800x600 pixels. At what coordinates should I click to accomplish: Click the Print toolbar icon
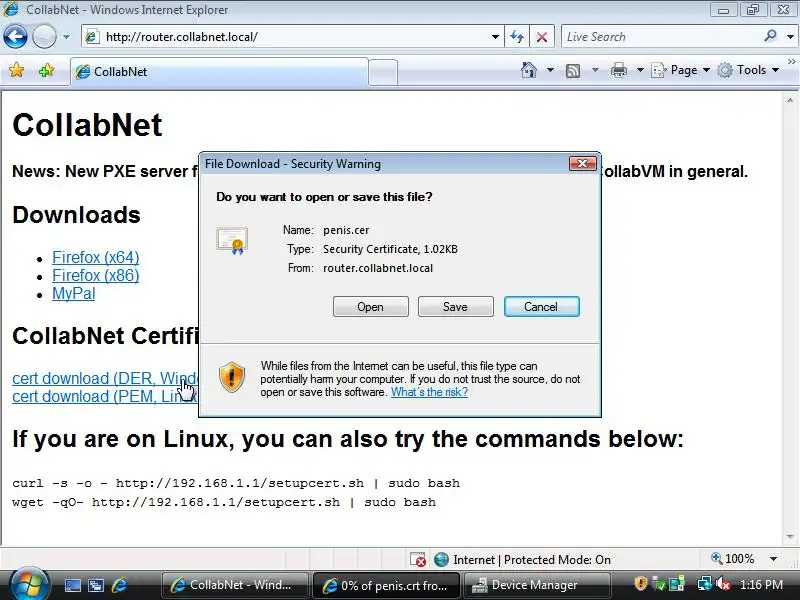coord(618,70)
